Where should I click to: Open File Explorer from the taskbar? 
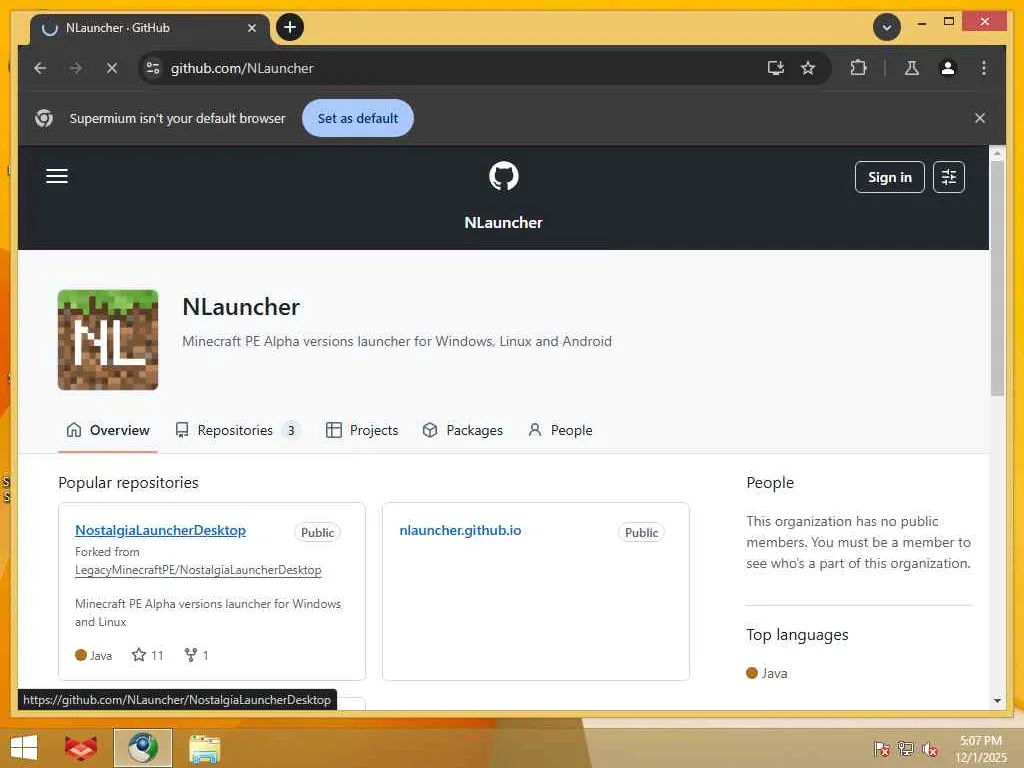[204, 748]
